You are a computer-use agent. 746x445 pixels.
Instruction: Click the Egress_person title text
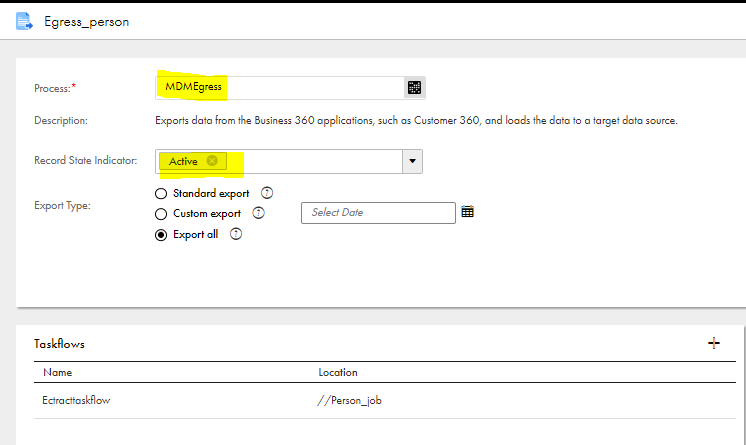(x=87, y=22)
